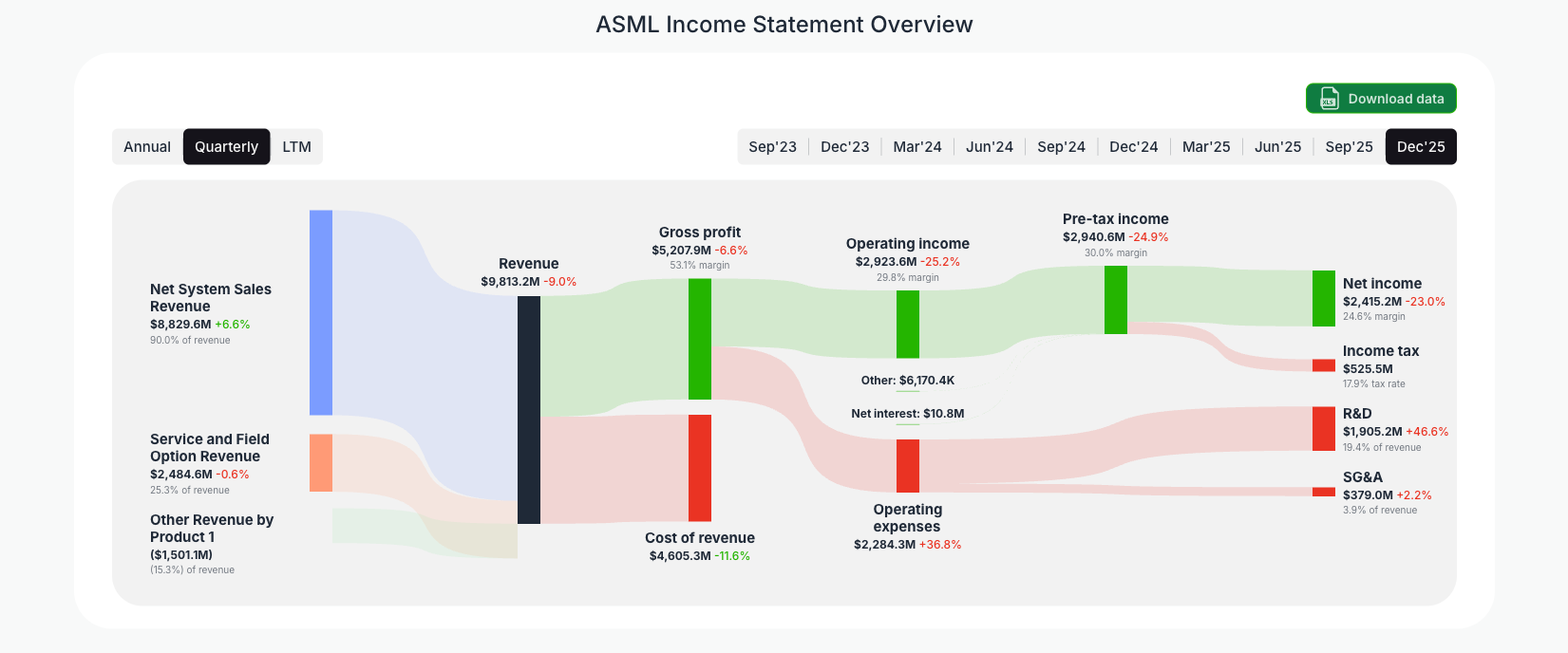Click the Net System Sales Revenue label
Screen dimensions: 1568x653
pos(211,298)
